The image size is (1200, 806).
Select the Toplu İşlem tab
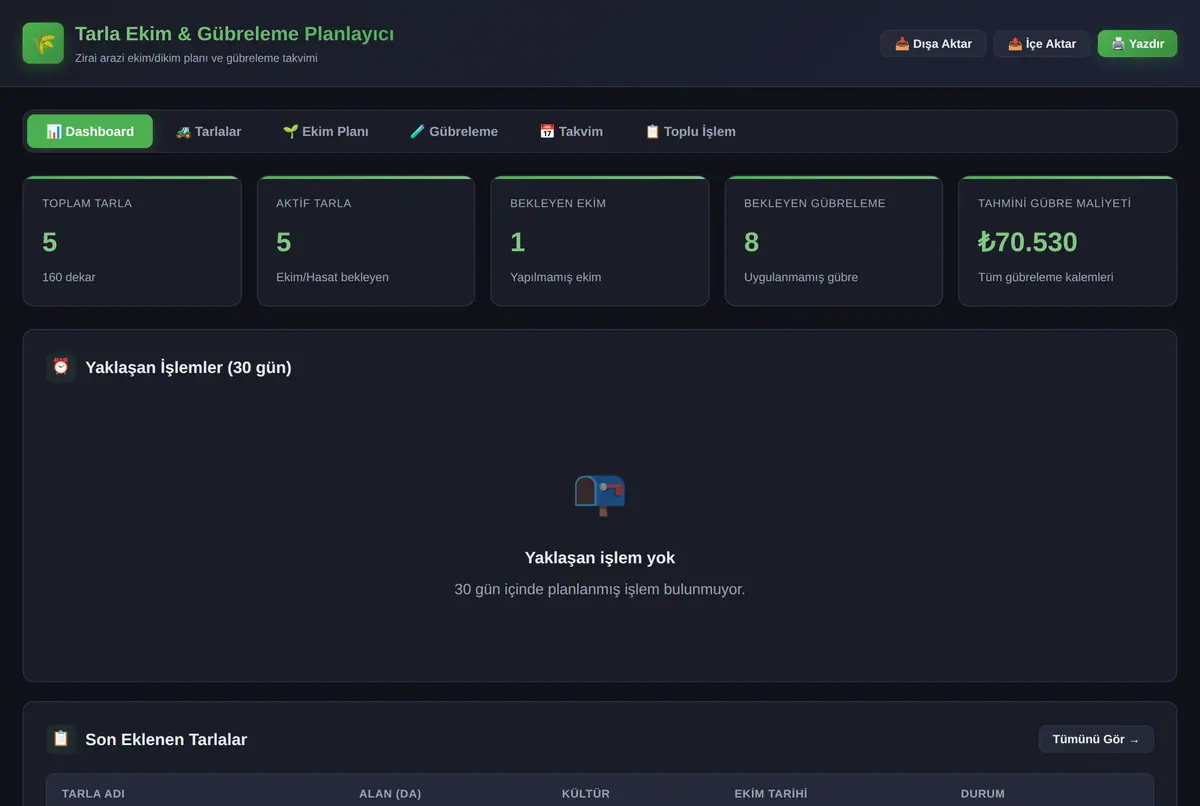(690, 131)
